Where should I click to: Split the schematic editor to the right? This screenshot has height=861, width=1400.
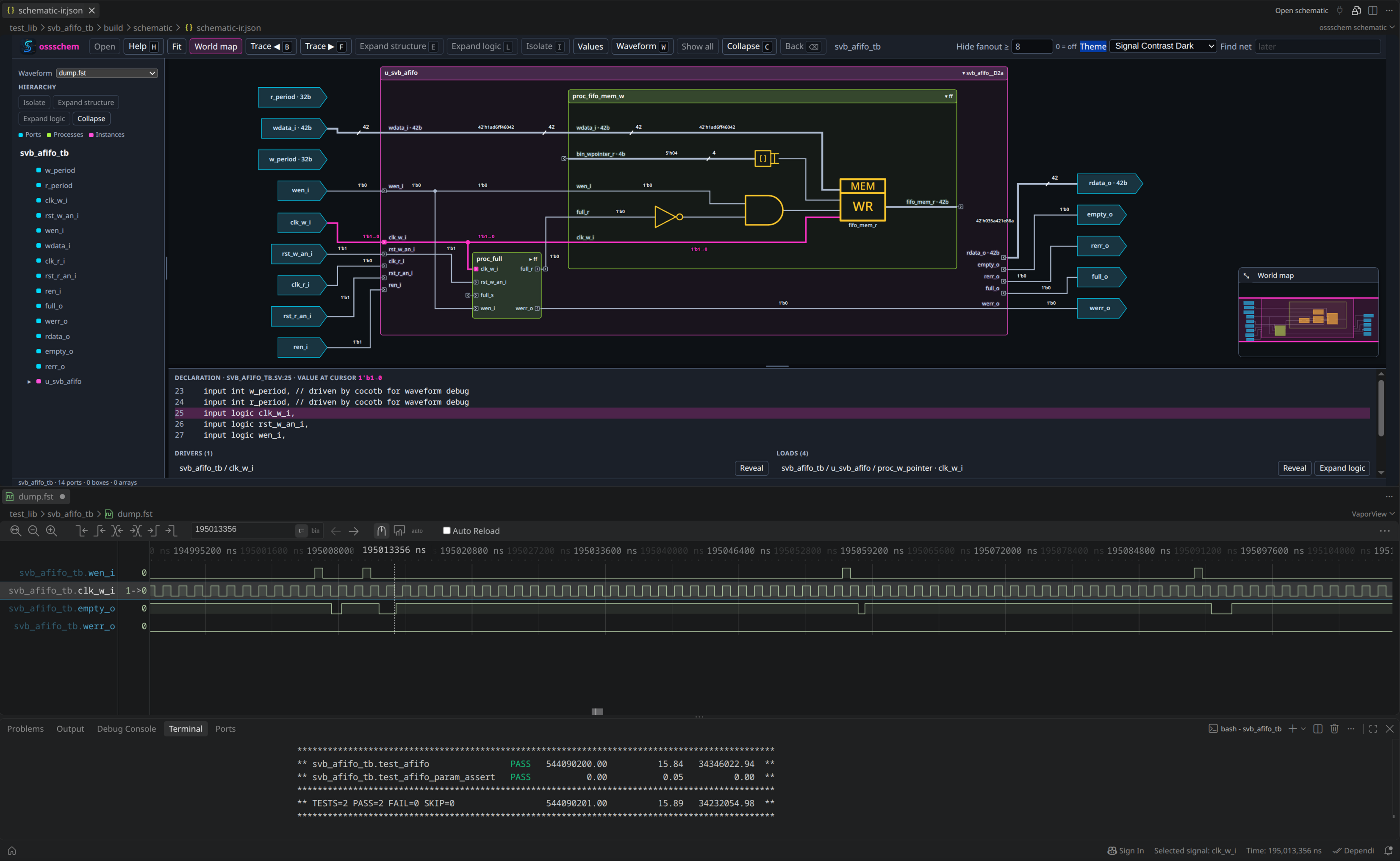[1373, 10]
